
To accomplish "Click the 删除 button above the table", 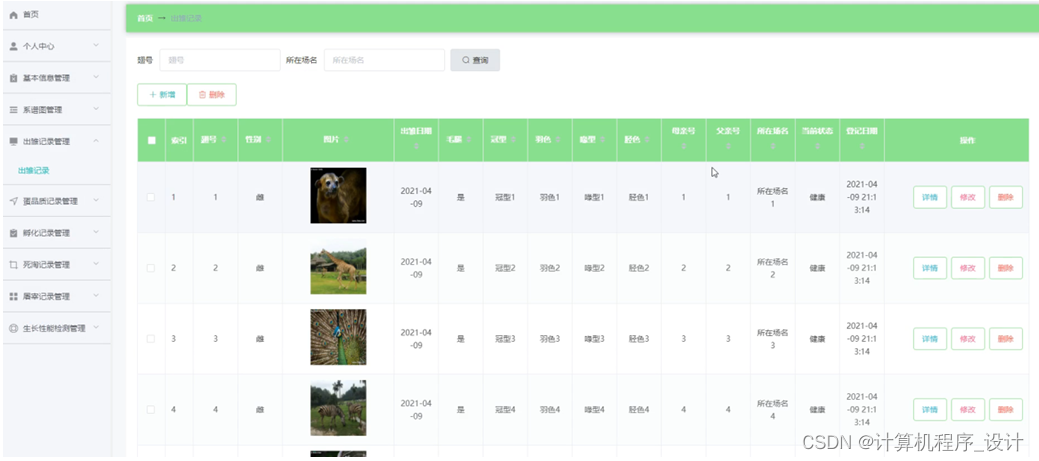I will pyautogui.click(x=212, y=95).
